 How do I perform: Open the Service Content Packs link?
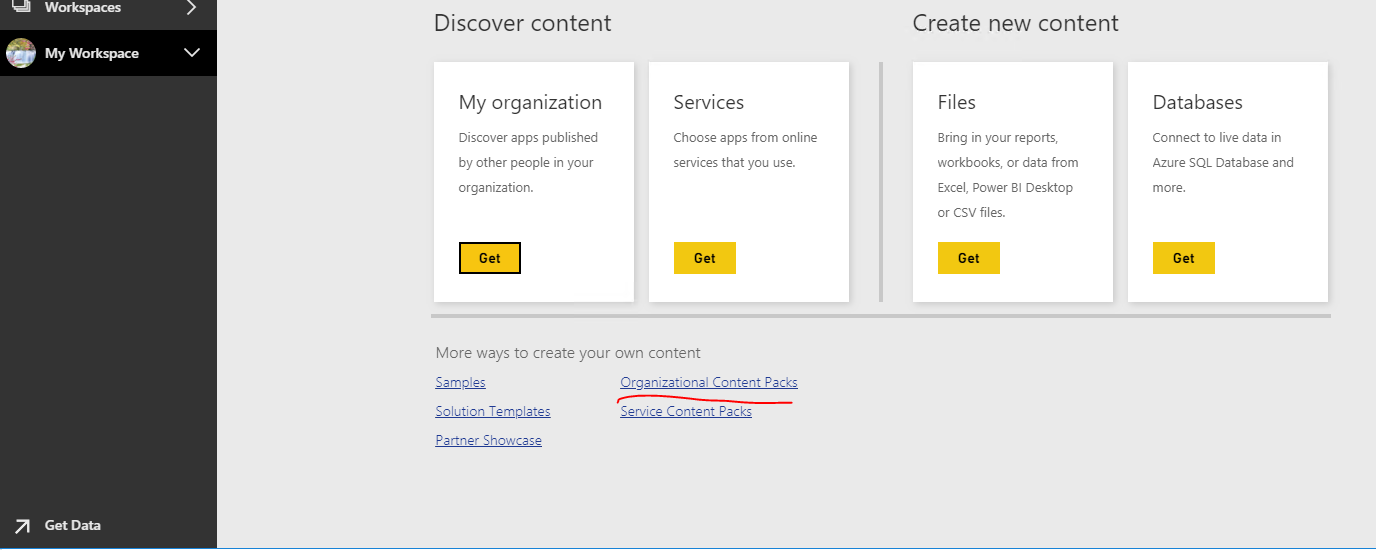point(686,411)
